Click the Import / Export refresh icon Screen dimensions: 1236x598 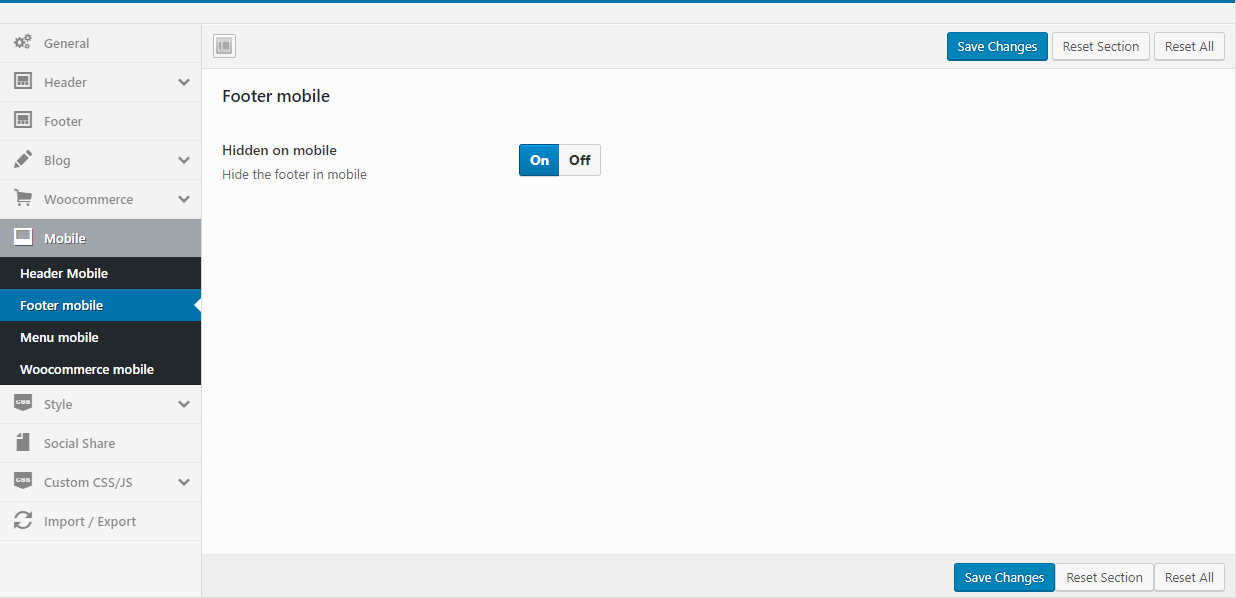[22, 521]
